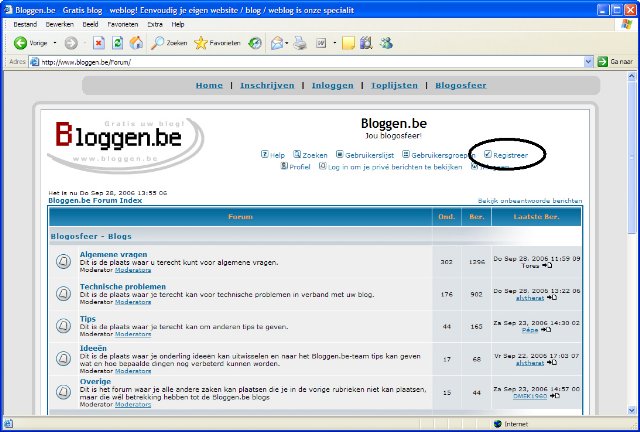Expand the Mail toolbar dropdown arrow

coord(285,43)
